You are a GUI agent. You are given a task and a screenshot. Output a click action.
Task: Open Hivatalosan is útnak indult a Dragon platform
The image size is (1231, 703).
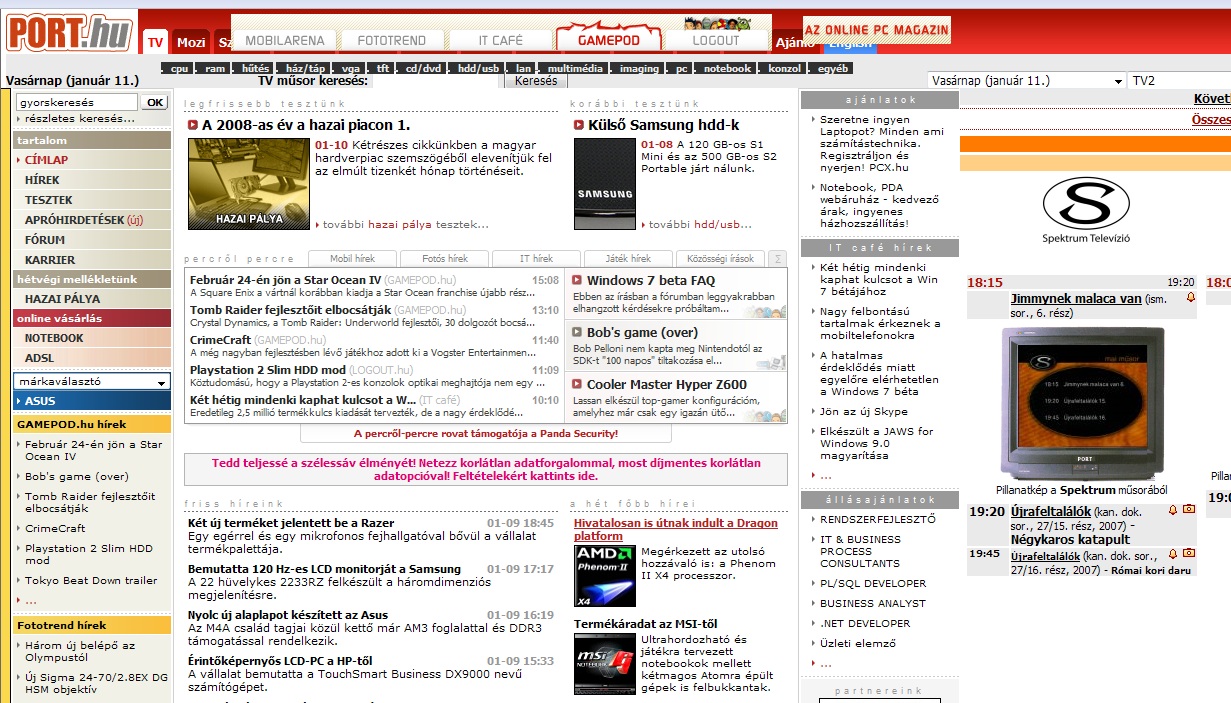pos(675,529)
